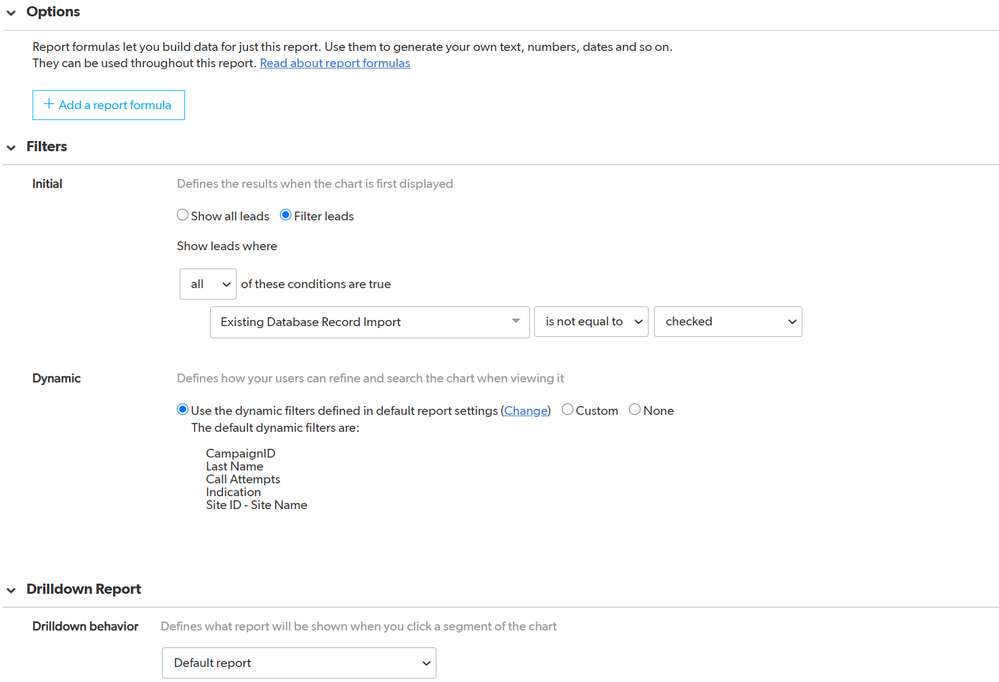This screenshot has height=682, width=999.
Task: Collapse the Options section chevron
Action: click(11, 13)
